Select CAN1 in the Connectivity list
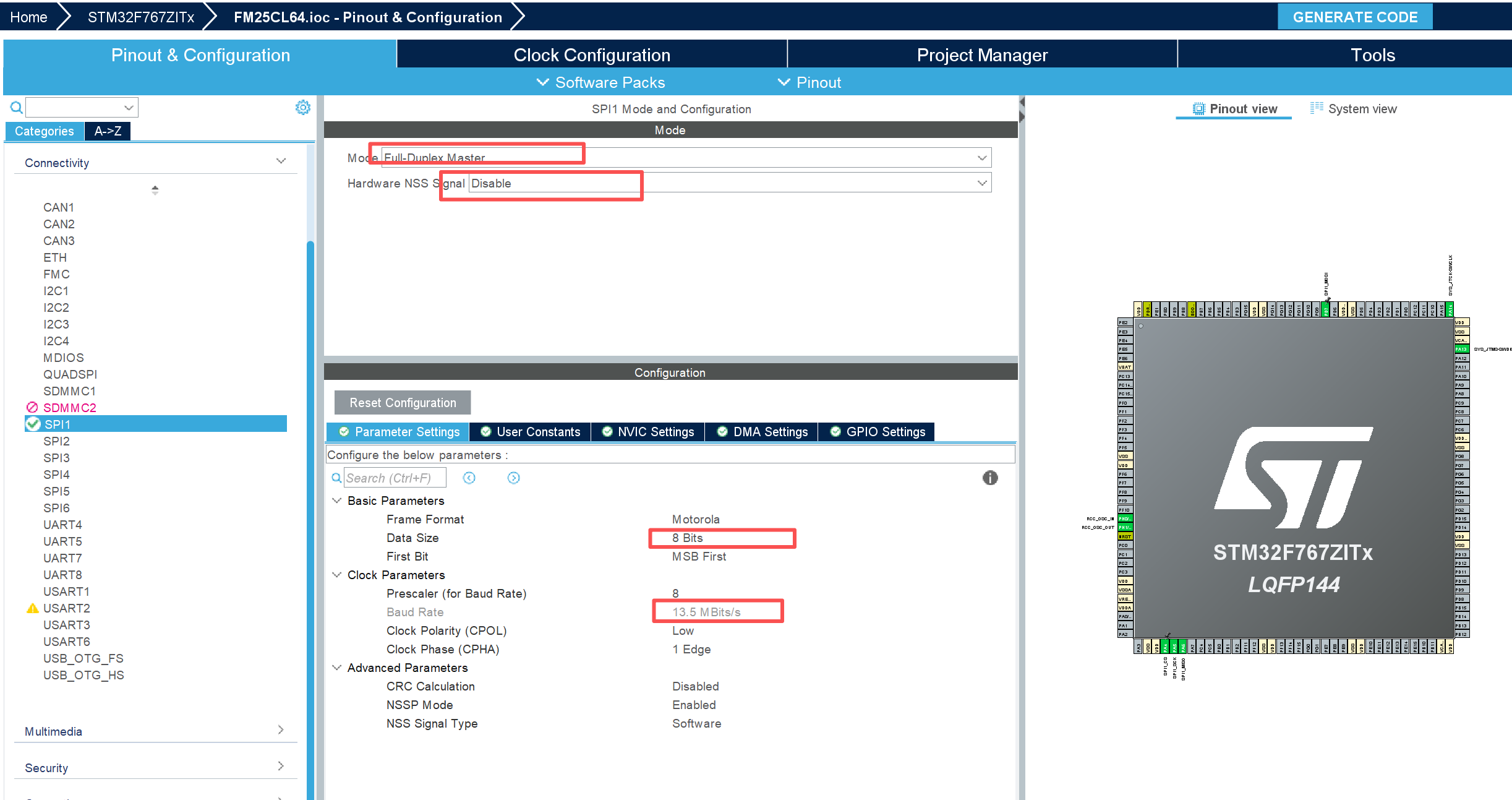The height and width of the screenshot is (800, 1512). pyautogui.click(x=59, y=207)
